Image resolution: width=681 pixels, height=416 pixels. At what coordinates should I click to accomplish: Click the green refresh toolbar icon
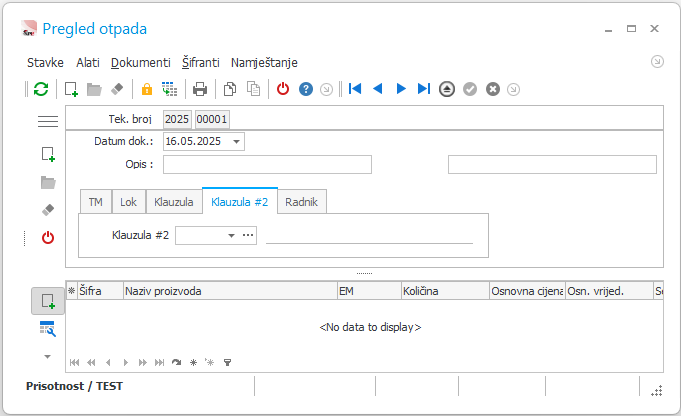(41, 89)
